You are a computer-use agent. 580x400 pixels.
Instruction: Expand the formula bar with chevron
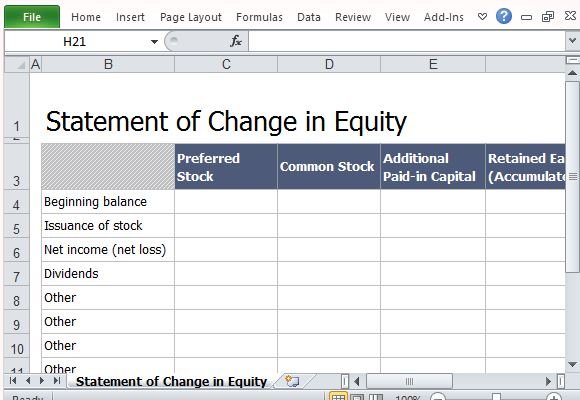(572, 41)
